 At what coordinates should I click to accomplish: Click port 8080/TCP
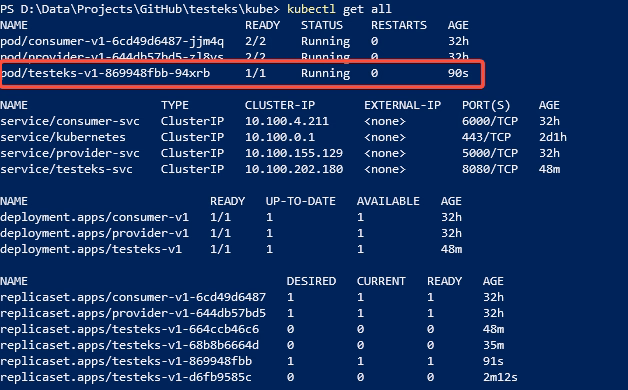[490, 169]
